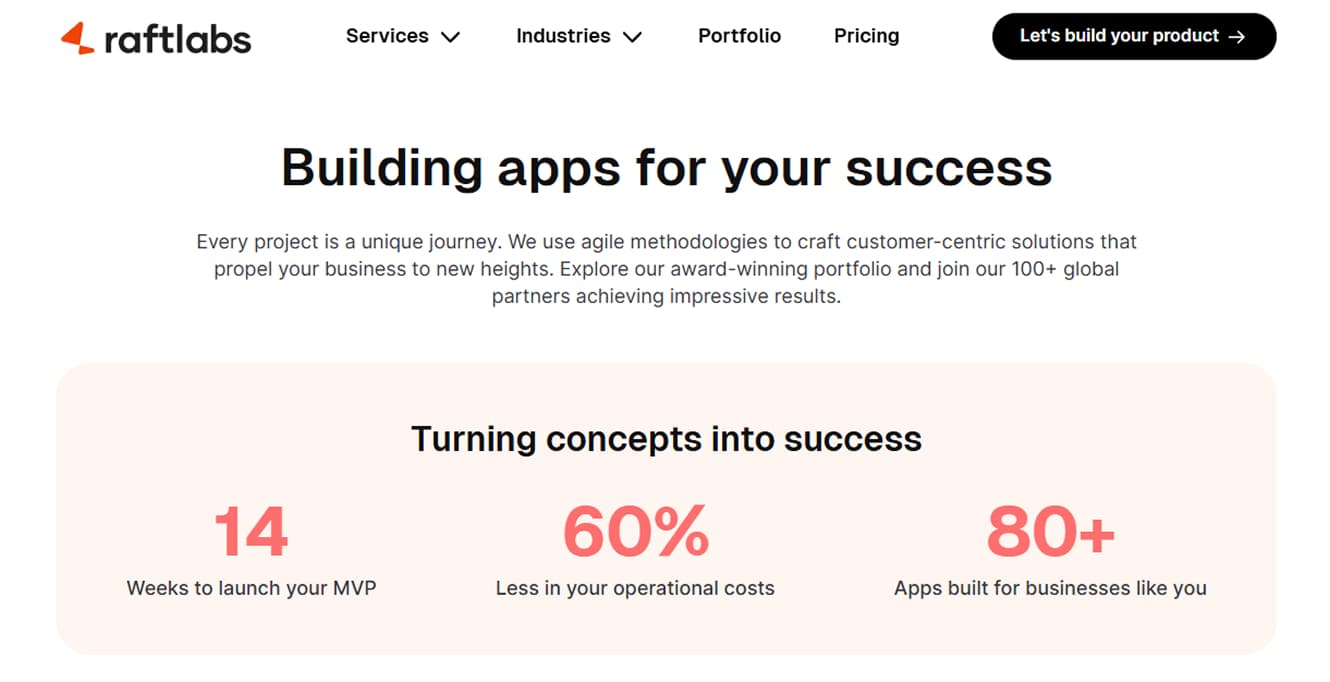Click the large 14 statistic

coord(250,531)
